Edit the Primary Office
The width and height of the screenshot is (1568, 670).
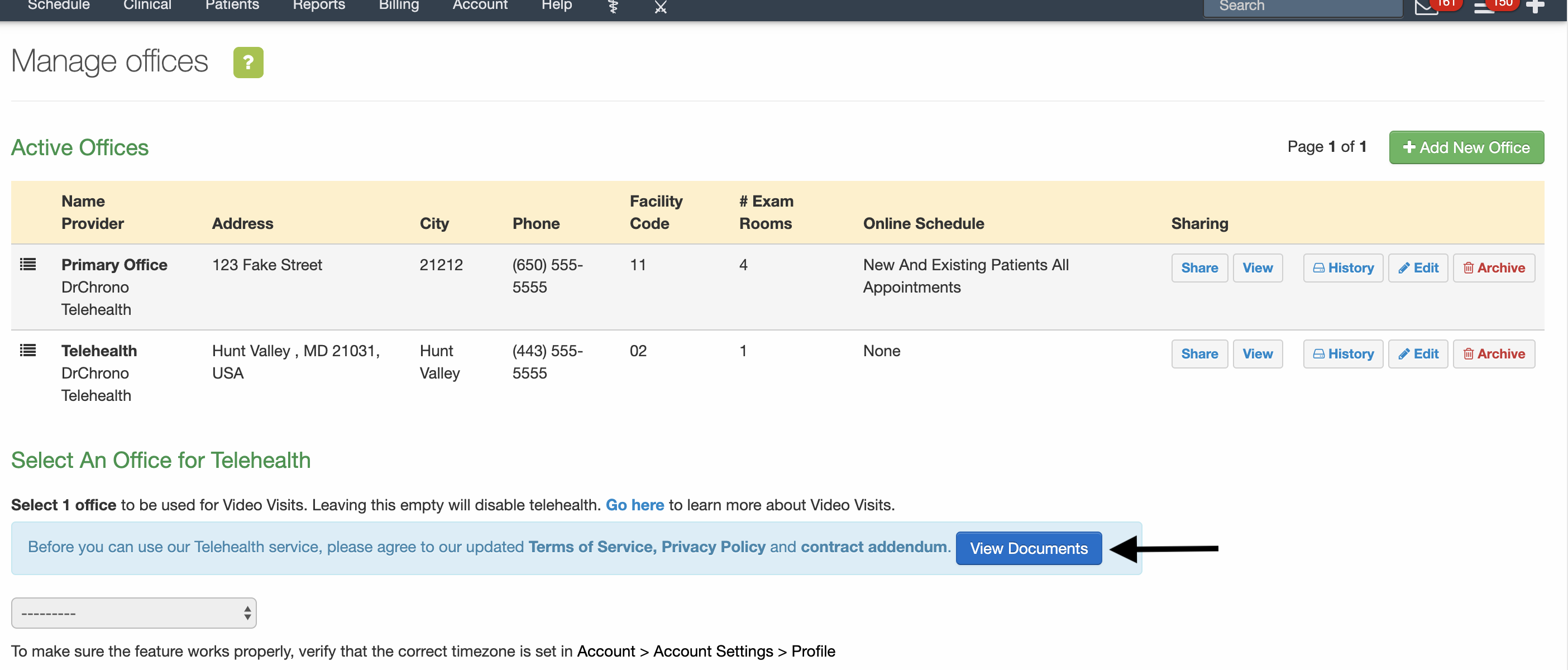[x=1418, y=268]
